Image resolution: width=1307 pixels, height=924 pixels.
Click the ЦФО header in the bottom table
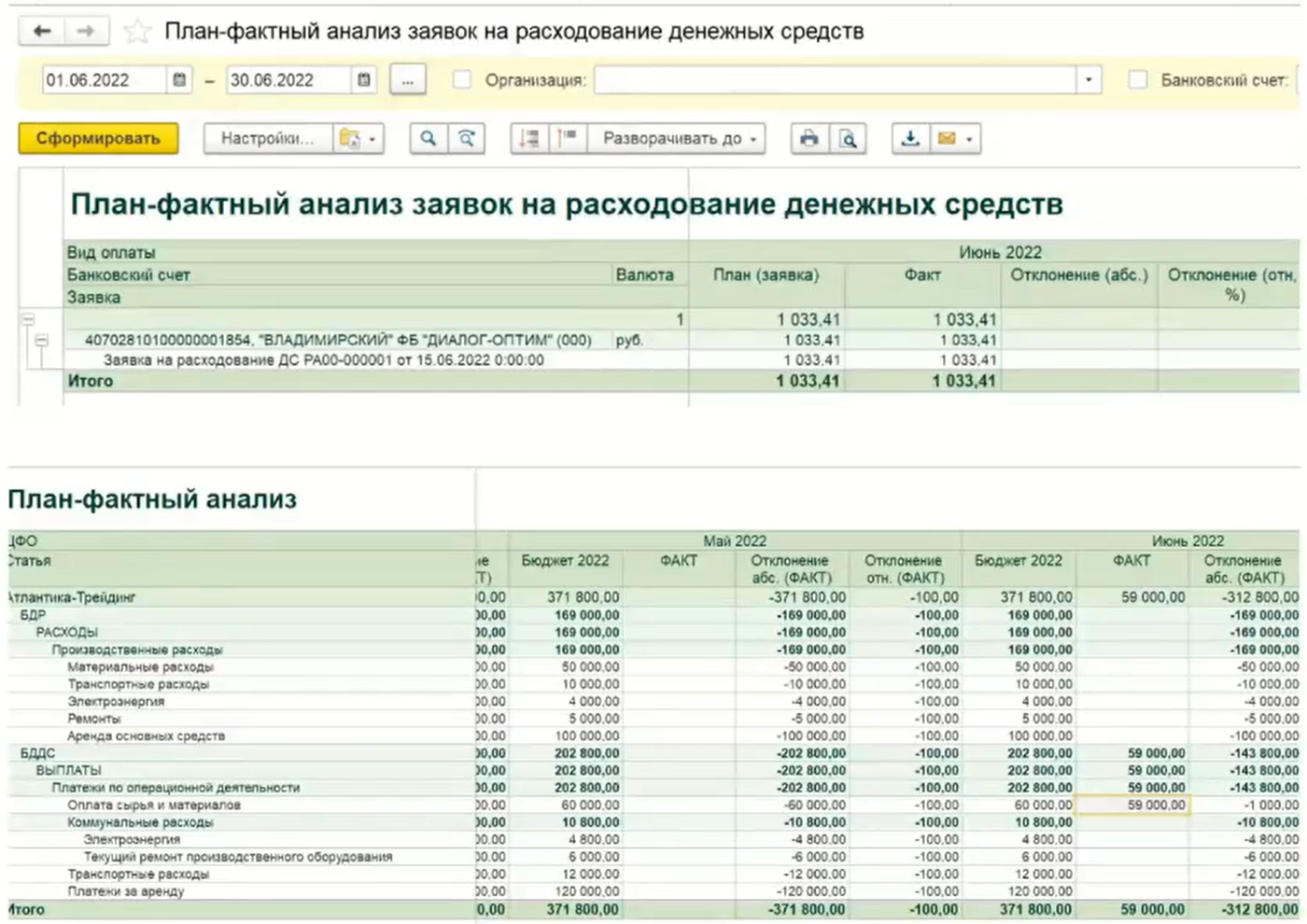tap(22, 541)
